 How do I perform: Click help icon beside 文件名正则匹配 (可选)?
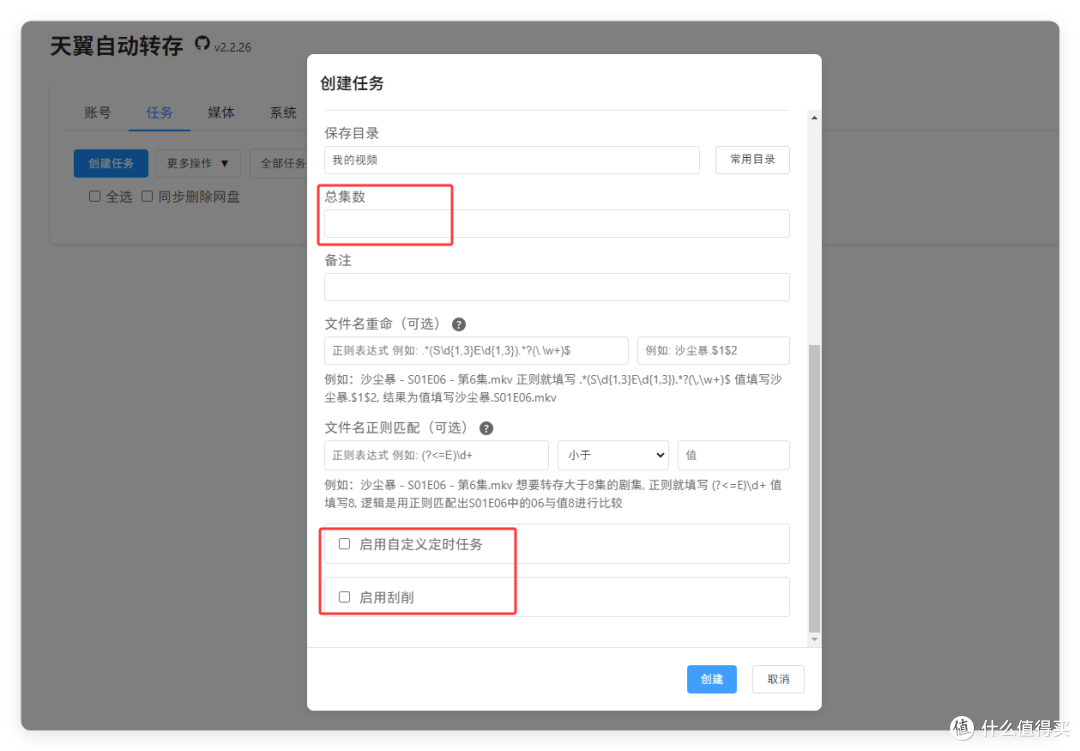[x=486, y=429]
